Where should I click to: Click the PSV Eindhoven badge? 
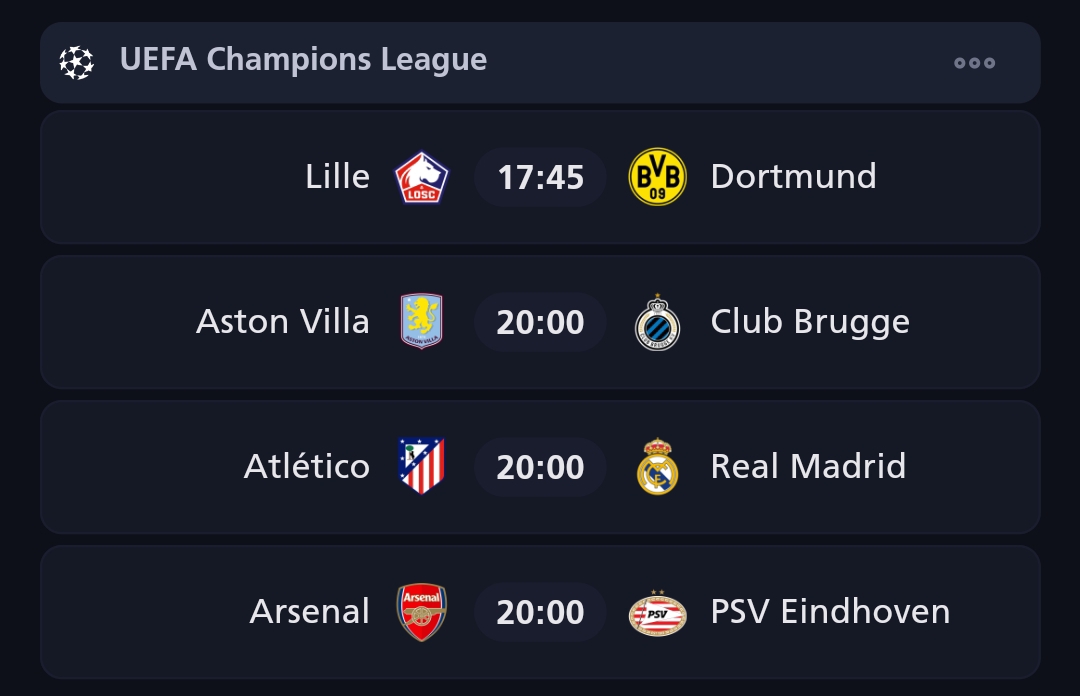pyautogui.click(x=657, y=612)
